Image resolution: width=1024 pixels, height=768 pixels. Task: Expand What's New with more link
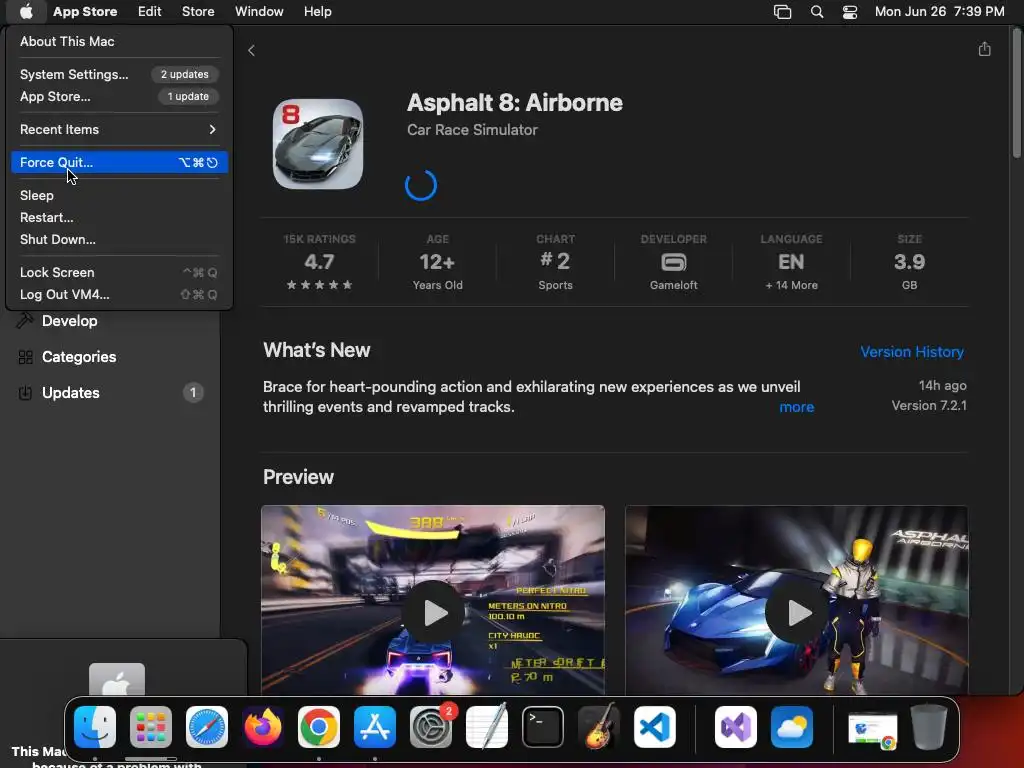pyautogui.click(x=796, y=407)
